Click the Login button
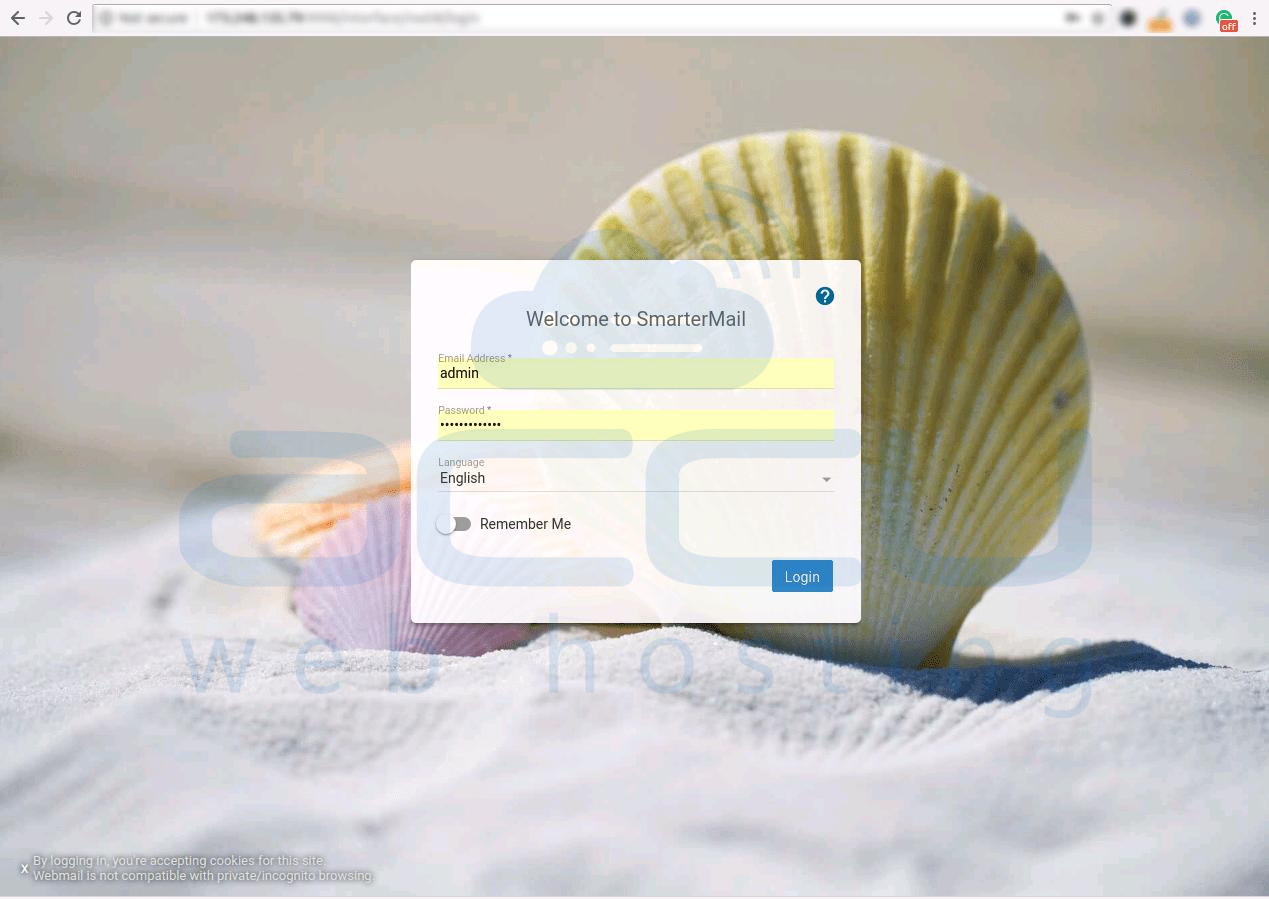Screen dimensions: 1269x899 coord(802,576)
